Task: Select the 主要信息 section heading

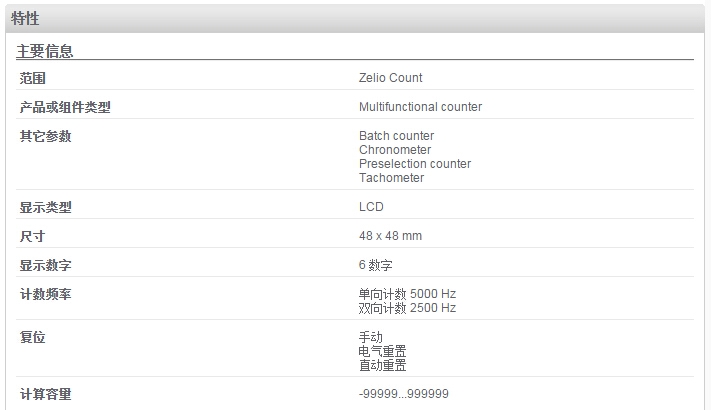Action: click(x=44, y=51)
